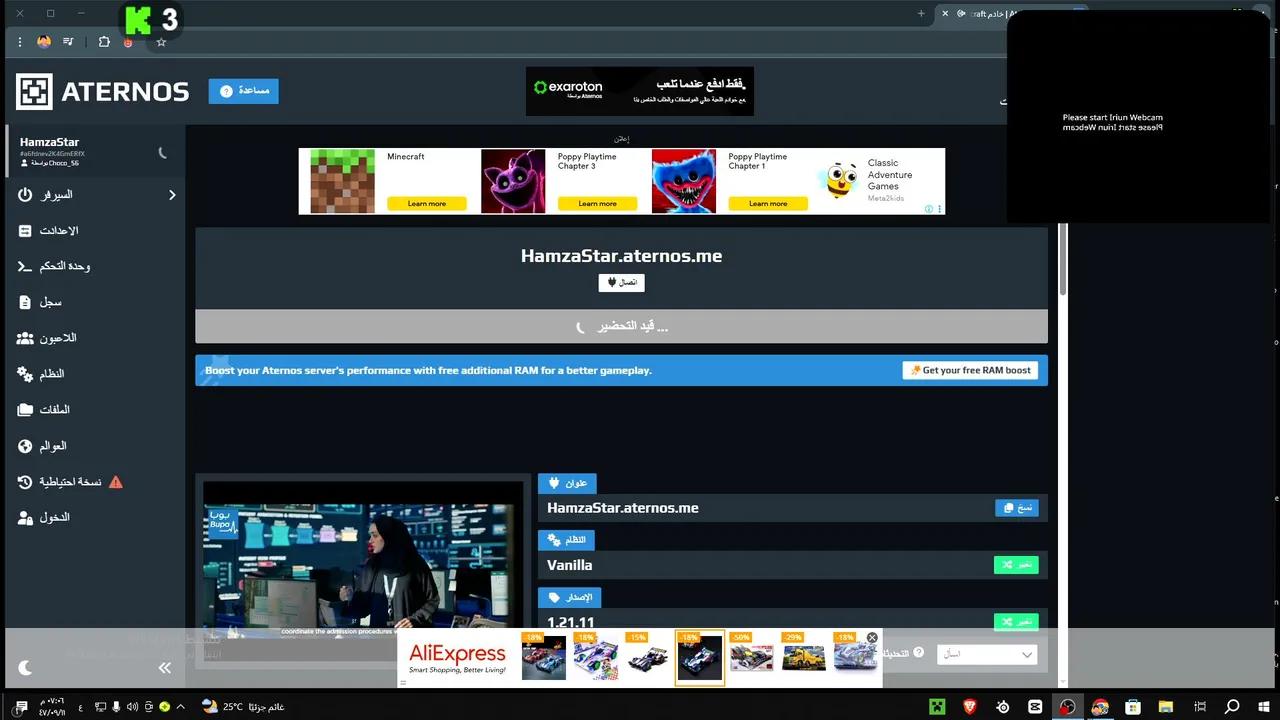Toggle the theme moon at sidebar bottom
Viewport: 1280px width, 720px height.
[26, 667]
